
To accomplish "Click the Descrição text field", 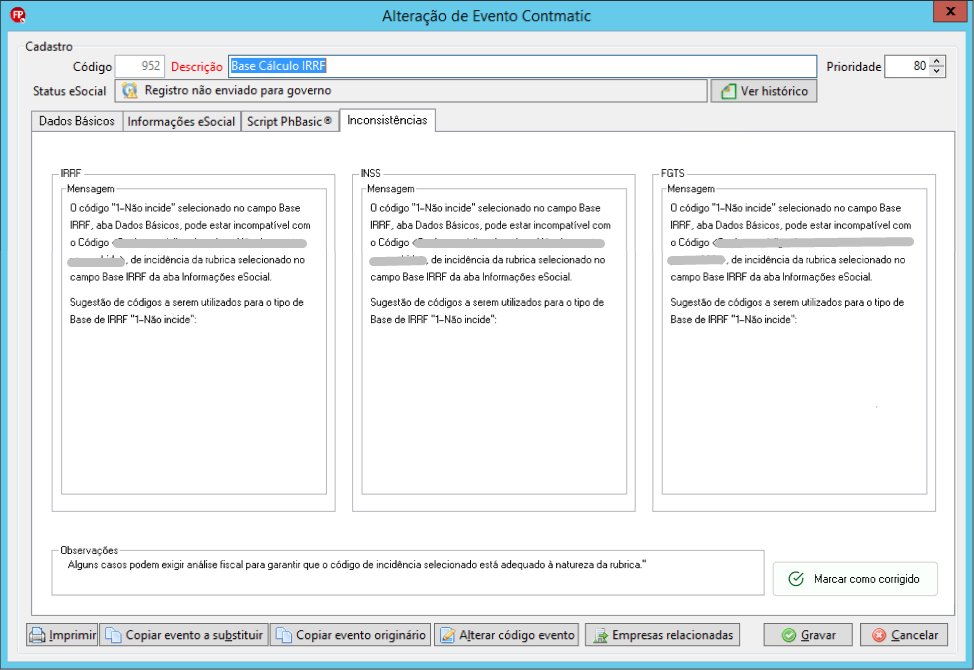I will [522, 66].
